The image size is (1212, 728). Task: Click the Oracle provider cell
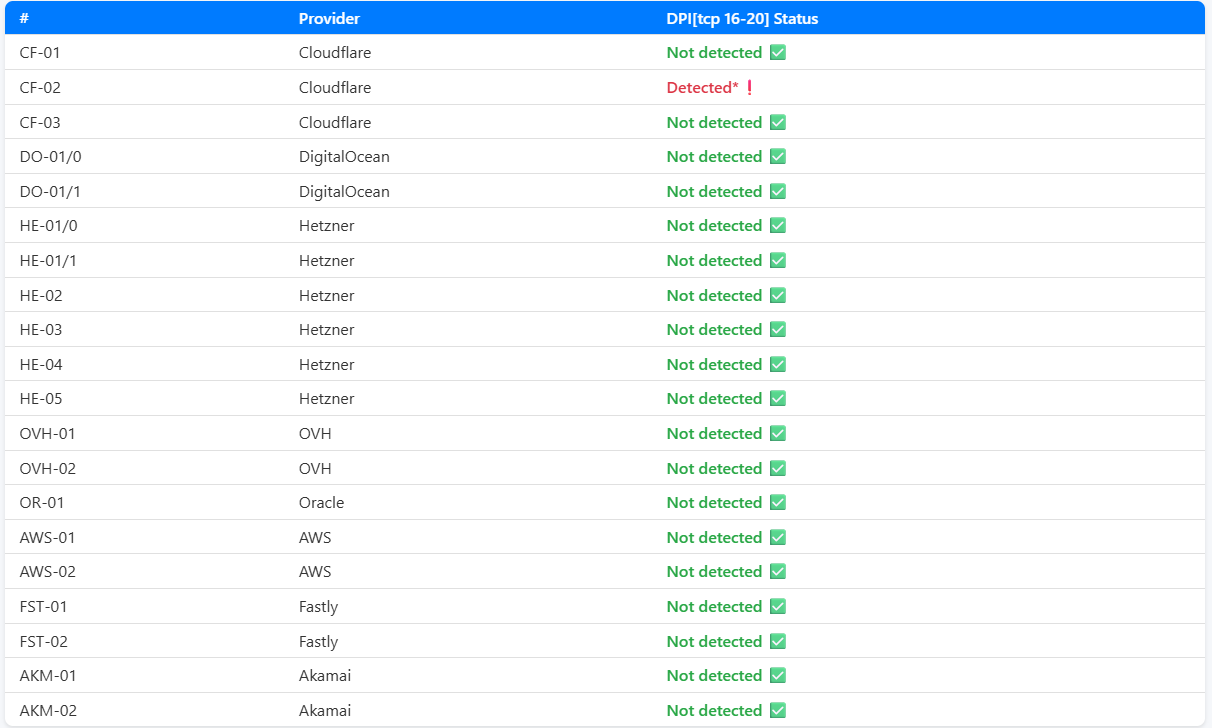pyautogui.click(x=321, y=503)
